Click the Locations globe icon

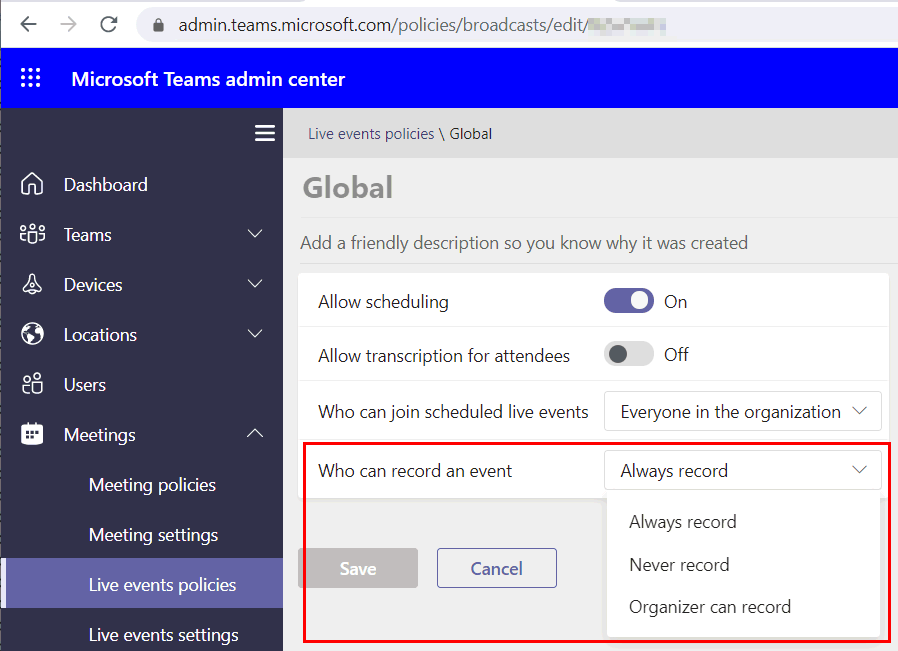click(x=32, y=334)
